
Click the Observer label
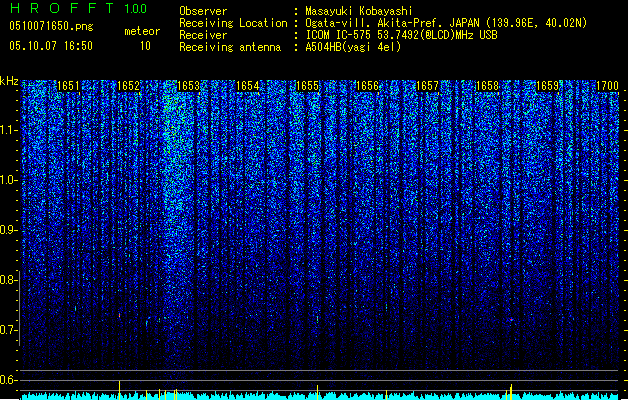tap(203, 11)
